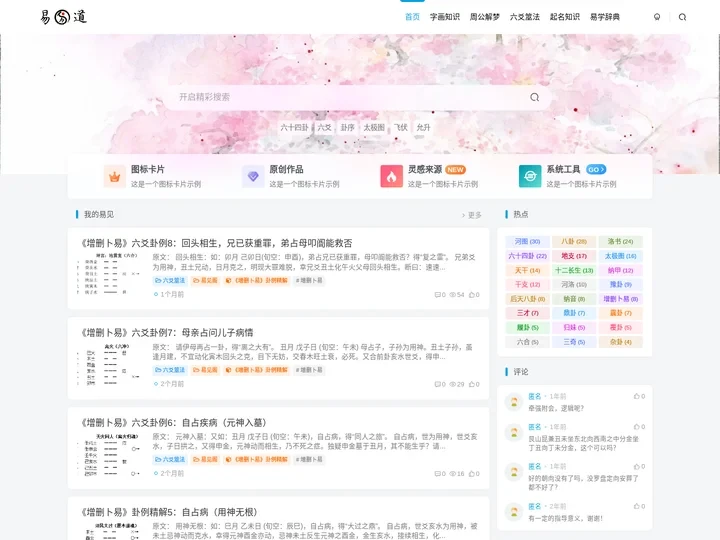Open the 首页 nav tab
This screenshot has width=720, height=540.
[412, 17]
